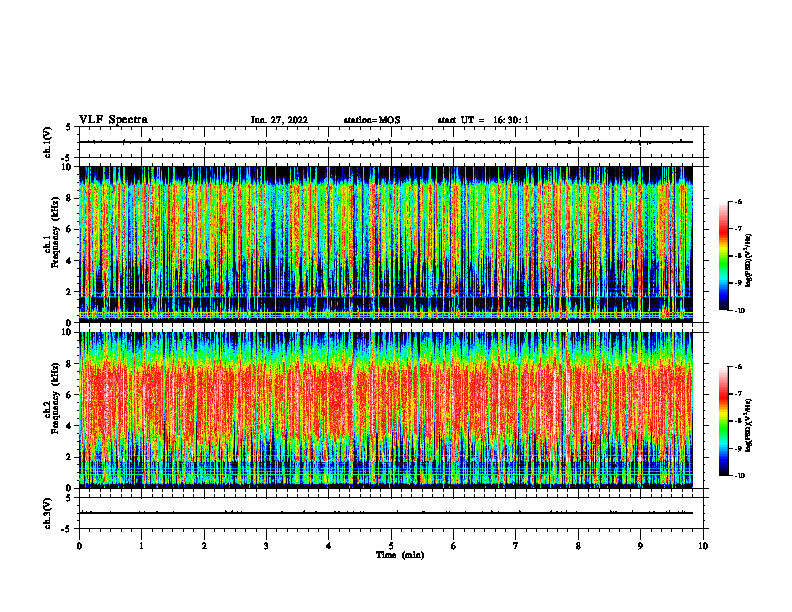
Task: Click the ch.2 colorbar log(PSD) label
Action: 749,425
